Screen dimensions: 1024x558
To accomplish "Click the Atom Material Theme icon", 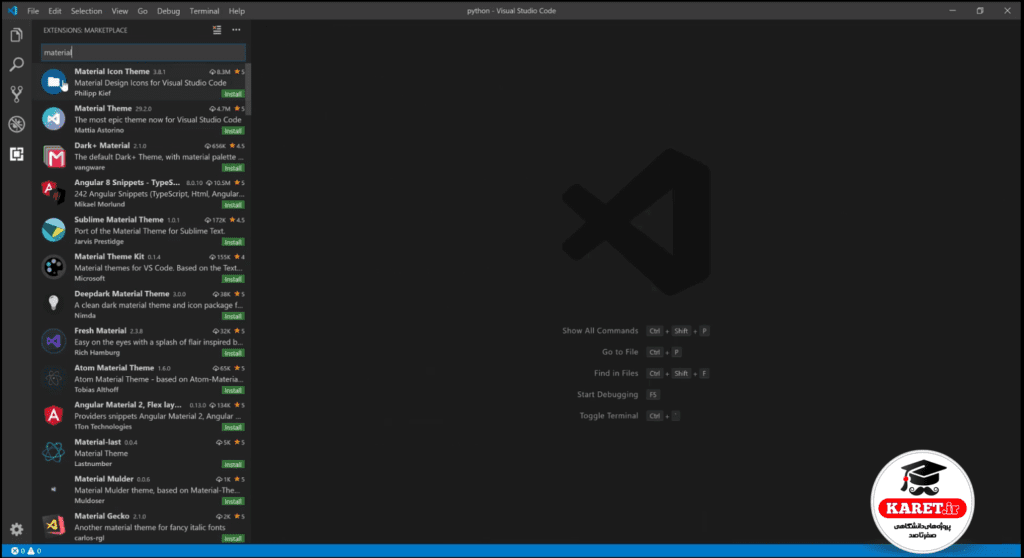I will (54, 378).
